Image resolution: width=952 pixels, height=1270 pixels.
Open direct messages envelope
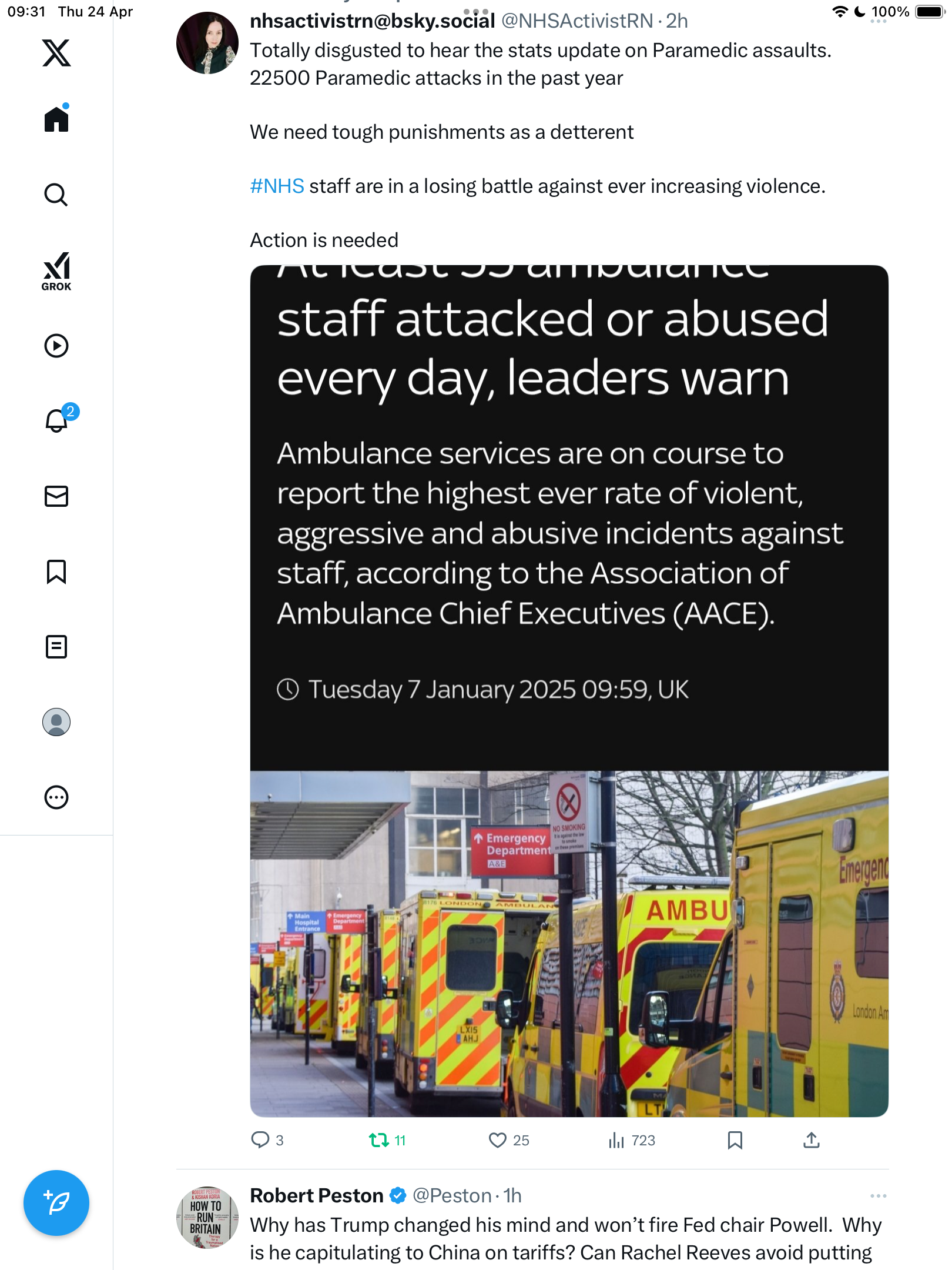tap(56, 496)
